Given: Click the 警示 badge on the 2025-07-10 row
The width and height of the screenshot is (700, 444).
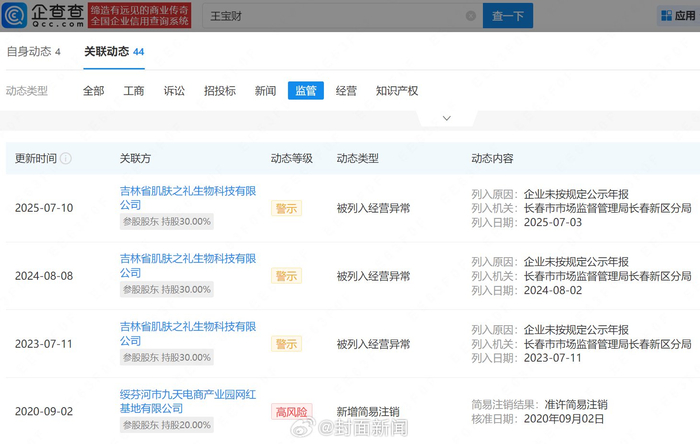Looking at the screenshot, I should 286,208.
